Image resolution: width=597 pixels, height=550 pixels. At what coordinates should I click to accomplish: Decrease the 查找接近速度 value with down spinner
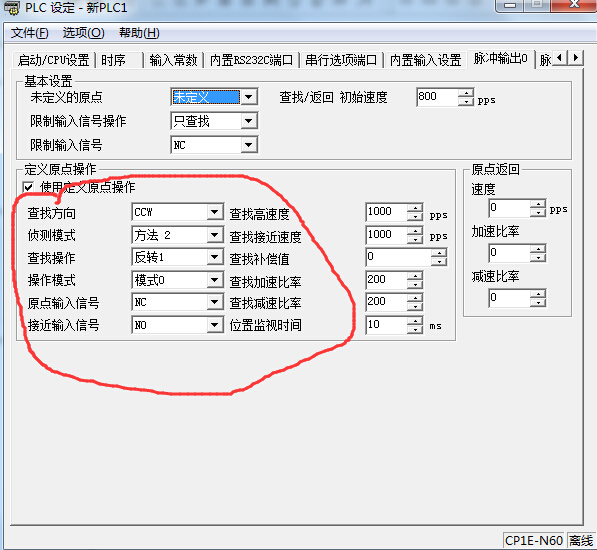(415, 239)
